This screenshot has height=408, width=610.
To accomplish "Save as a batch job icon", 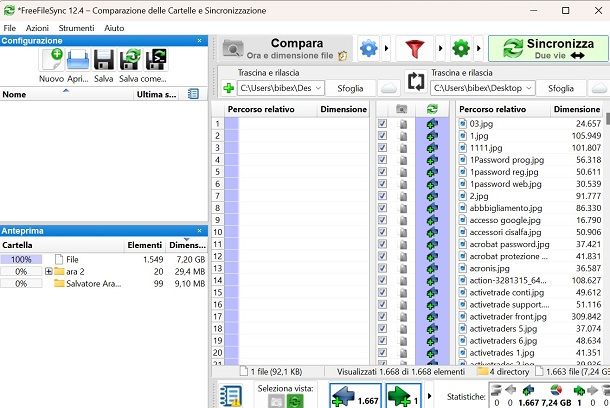I will pyautogui.click(x=156, y=60).
